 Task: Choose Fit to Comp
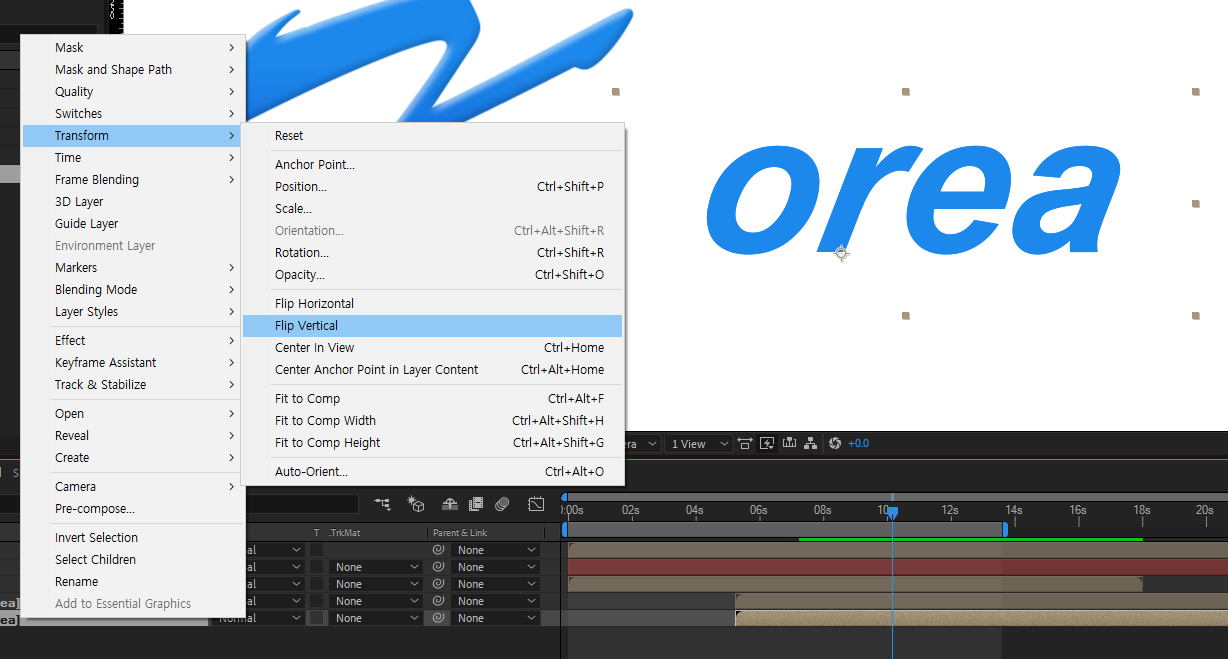(x=432, y=398)
